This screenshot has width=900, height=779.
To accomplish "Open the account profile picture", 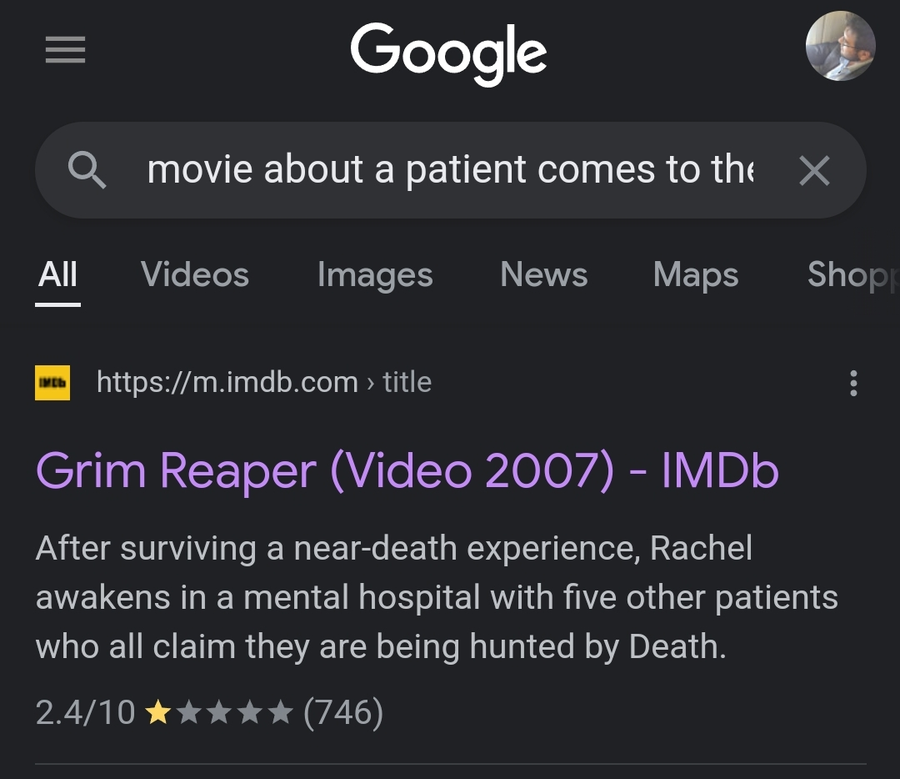I will tap(840, 46).
